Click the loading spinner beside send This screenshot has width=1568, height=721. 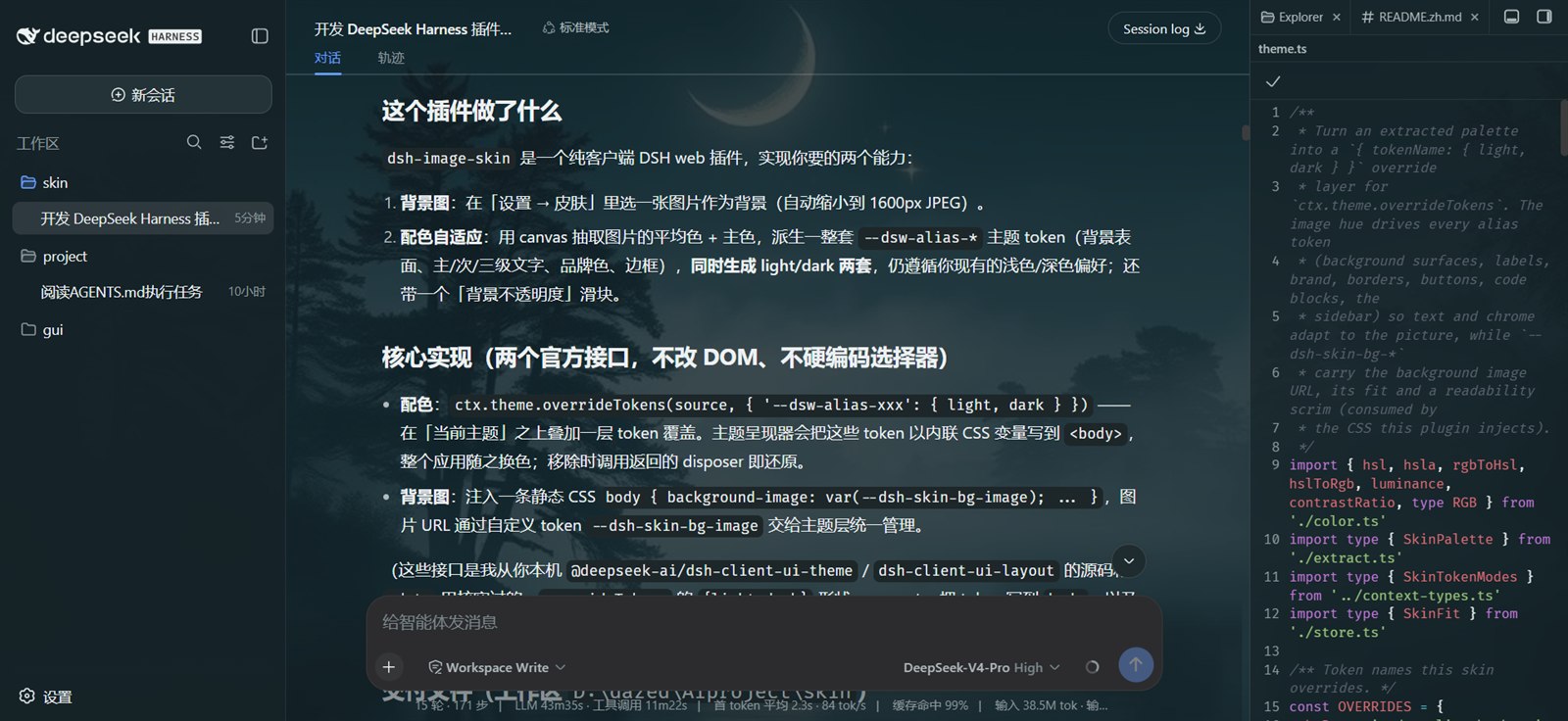click(1092, 667)
